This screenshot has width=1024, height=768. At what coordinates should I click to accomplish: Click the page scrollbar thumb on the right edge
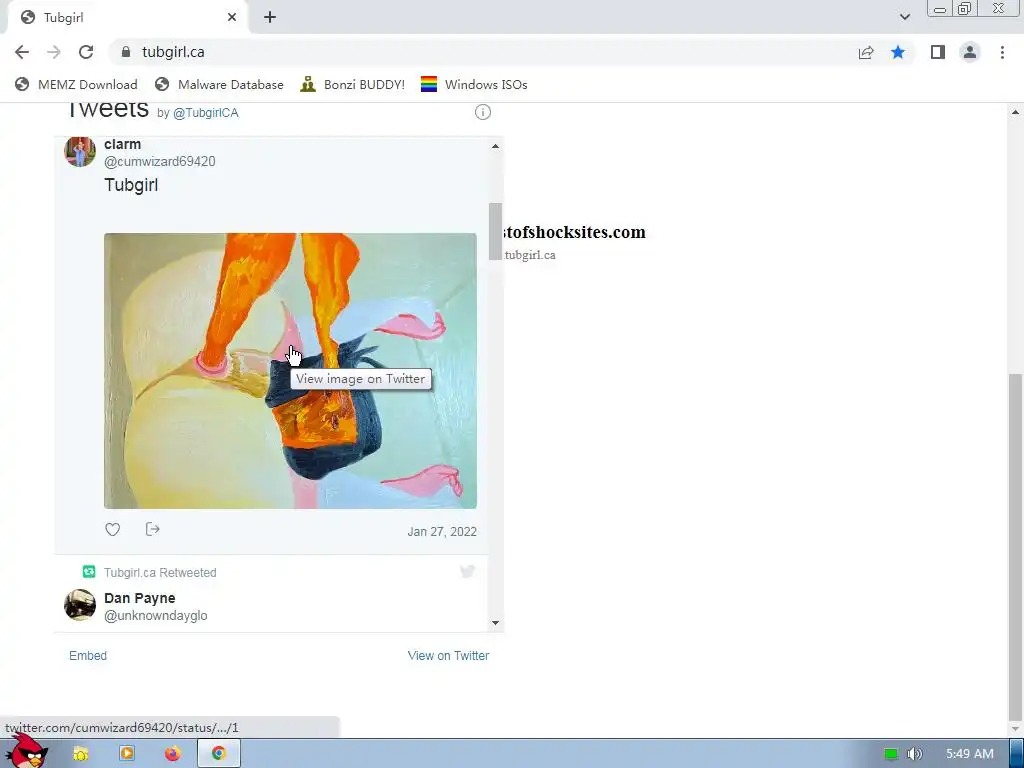[1016, 545]
